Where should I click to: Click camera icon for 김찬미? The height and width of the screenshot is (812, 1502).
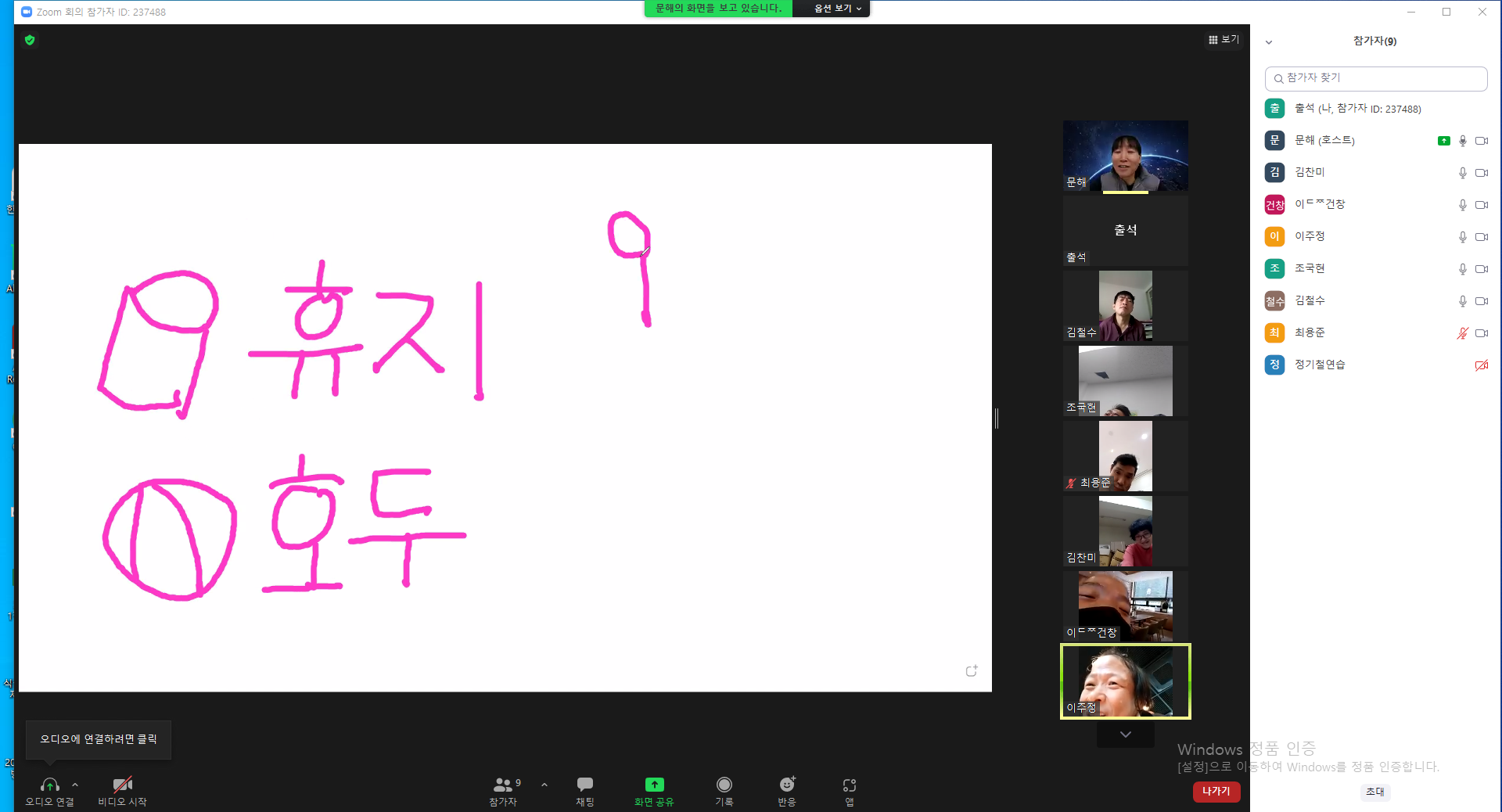[1482, 173]
